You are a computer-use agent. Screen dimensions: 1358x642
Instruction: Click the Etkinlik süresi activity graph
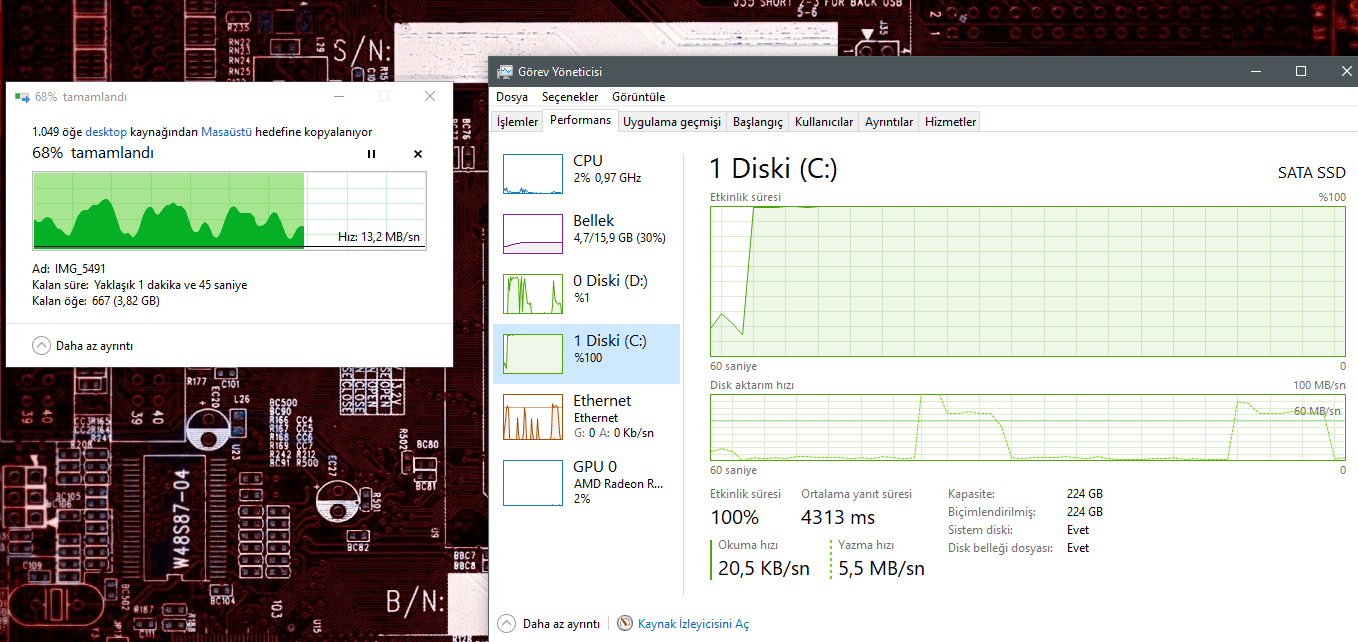point(1028,282)
